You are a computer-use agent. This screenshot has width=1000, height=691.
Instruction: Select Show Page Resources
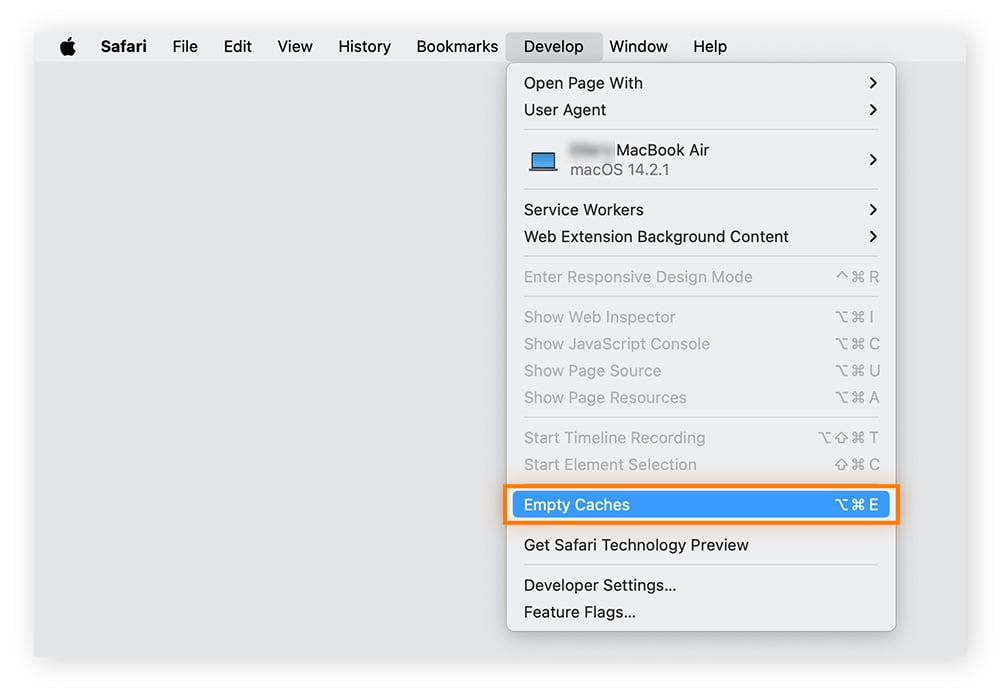tap(701, 398)
